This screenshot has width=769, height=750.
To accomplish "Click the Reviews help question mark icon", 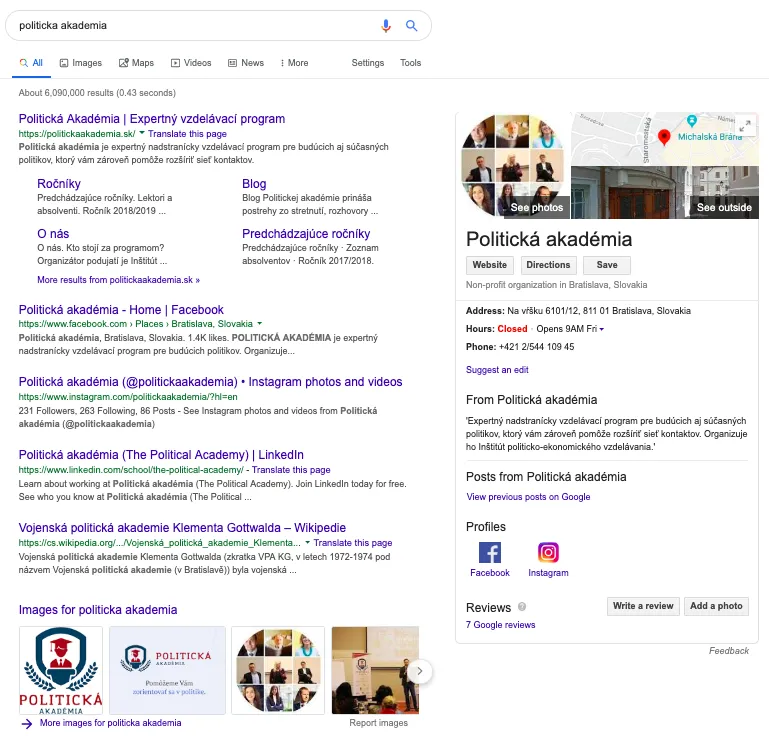I will pos(523,607).
